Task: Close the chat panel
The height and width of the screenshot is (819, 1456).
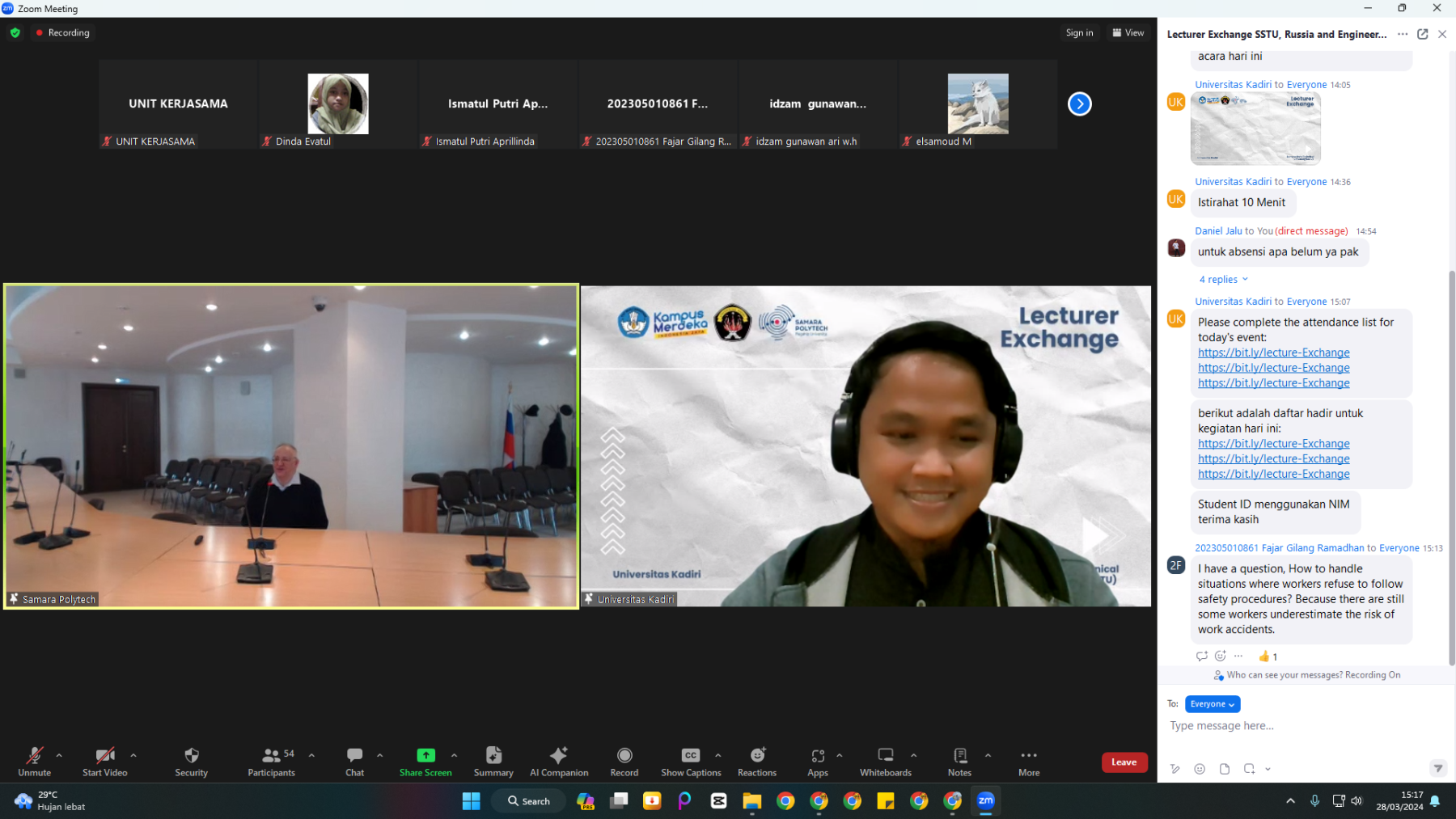Action: coord(1442,34)
